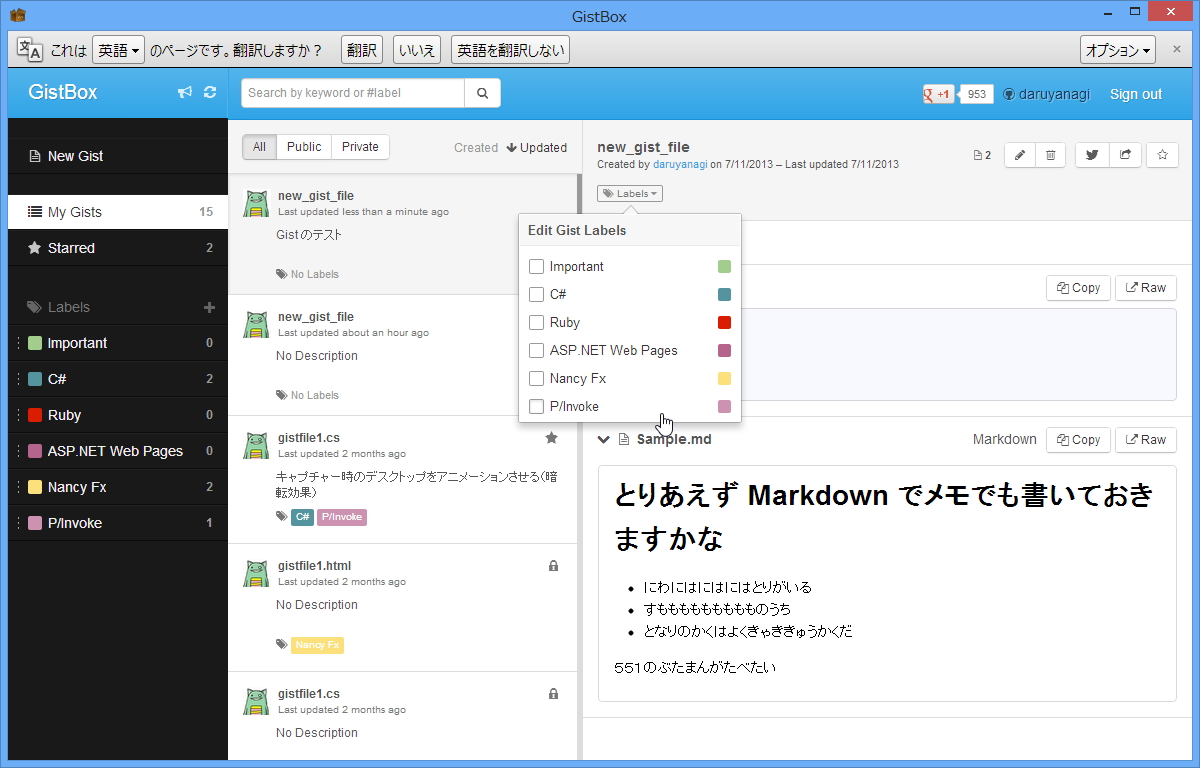Filter by P/Invoke label in sidebar
The width and height of the screenshot is (1200, 768).
click(x=118, y=523)
